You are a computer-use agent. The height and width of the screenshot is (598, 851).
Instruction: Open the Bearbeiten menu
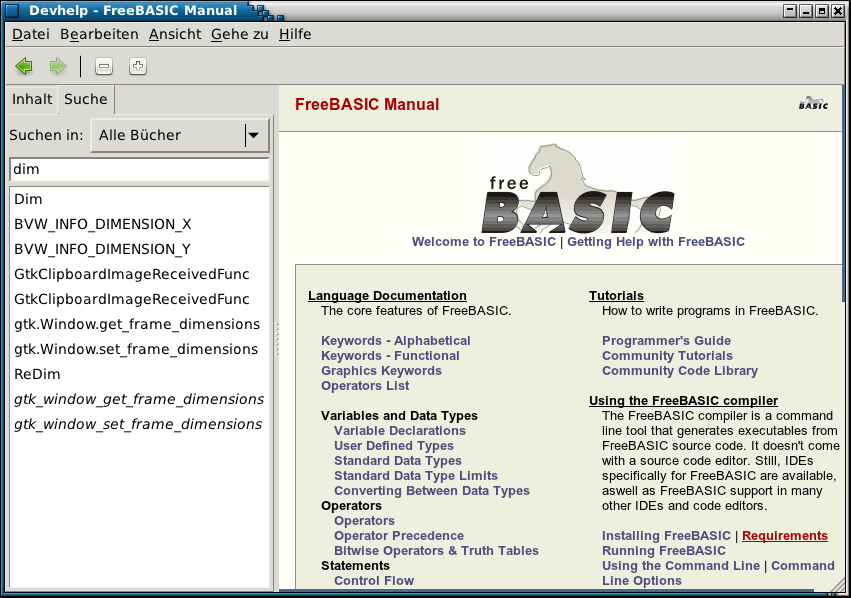(x=99, y=34)
